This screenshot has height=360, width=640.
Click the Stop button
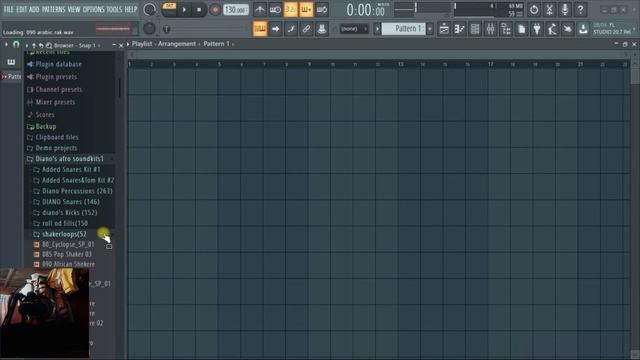coord(199,10)
